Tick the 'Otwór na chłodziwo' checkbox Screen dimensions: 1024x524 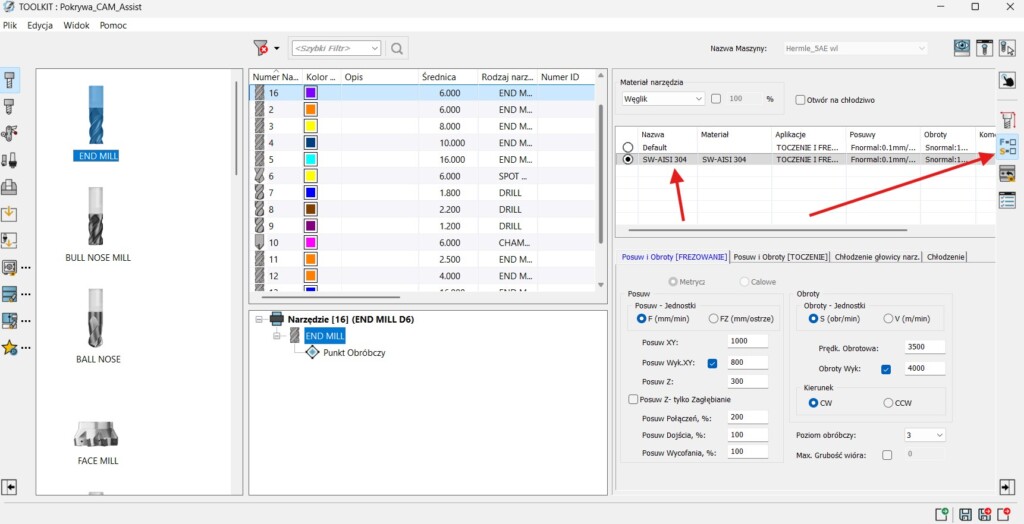coord(800,99)
